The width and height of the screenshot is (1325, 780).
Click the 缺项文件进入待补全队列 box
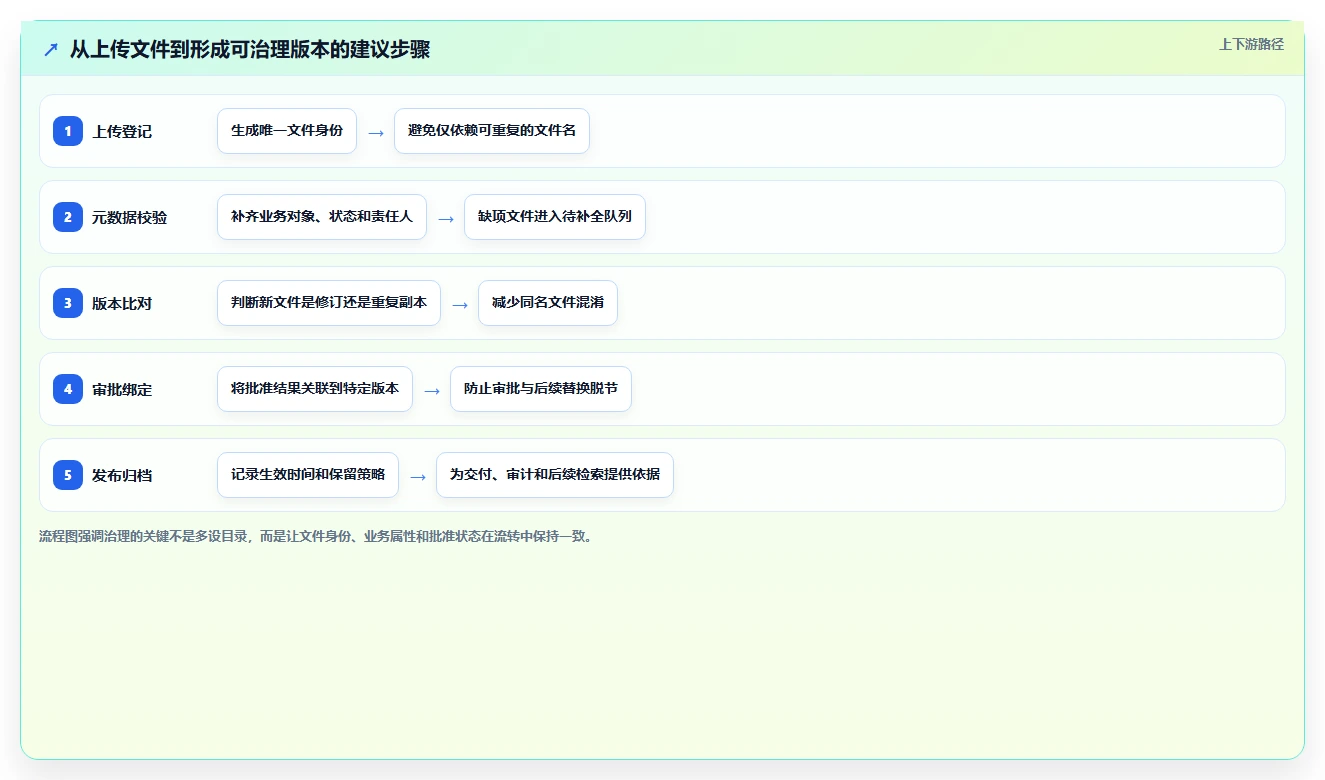point(555,217)
